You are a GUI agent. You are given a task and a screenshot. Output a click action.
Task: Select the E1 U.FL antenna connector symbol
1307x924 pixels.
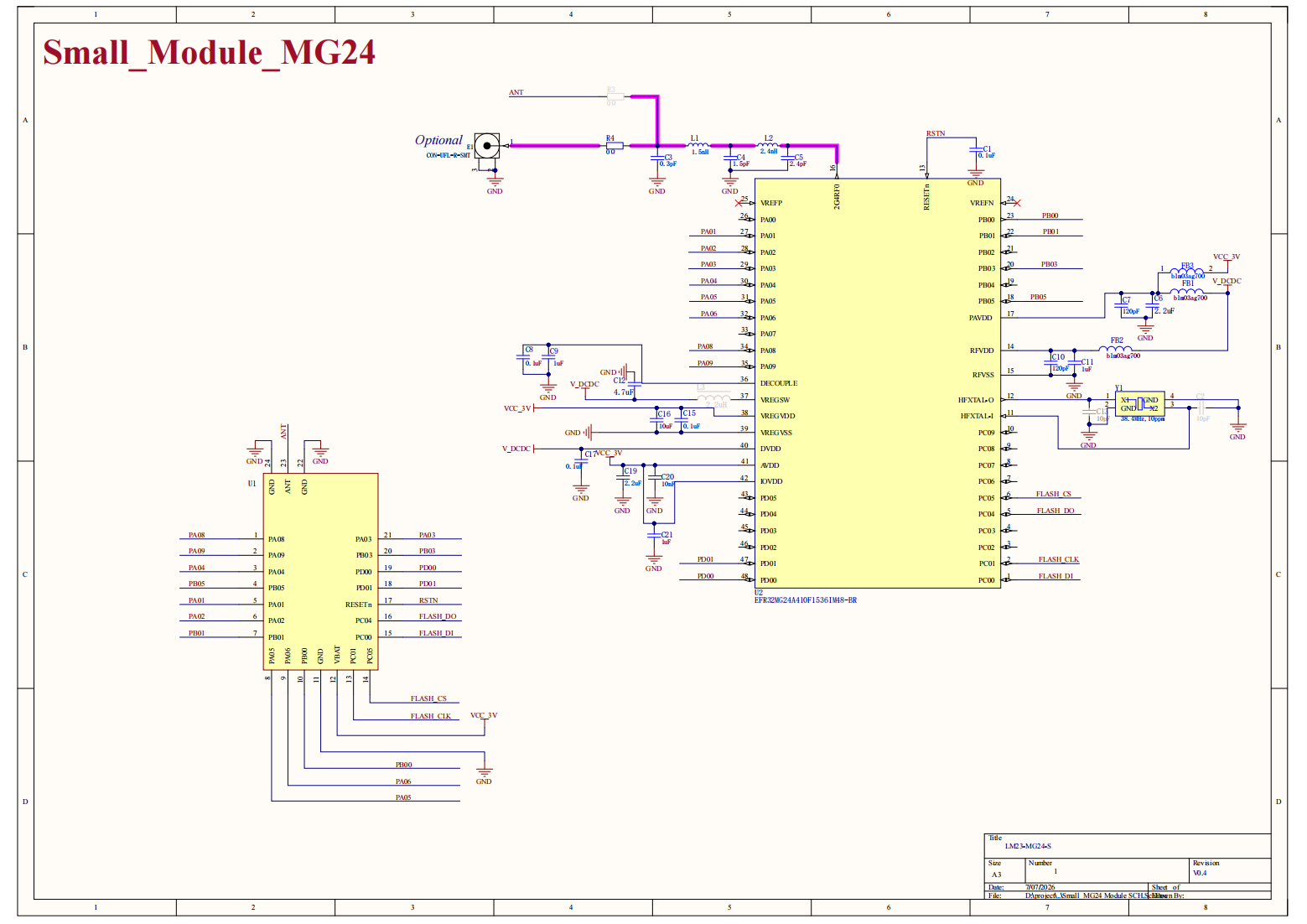487,146
